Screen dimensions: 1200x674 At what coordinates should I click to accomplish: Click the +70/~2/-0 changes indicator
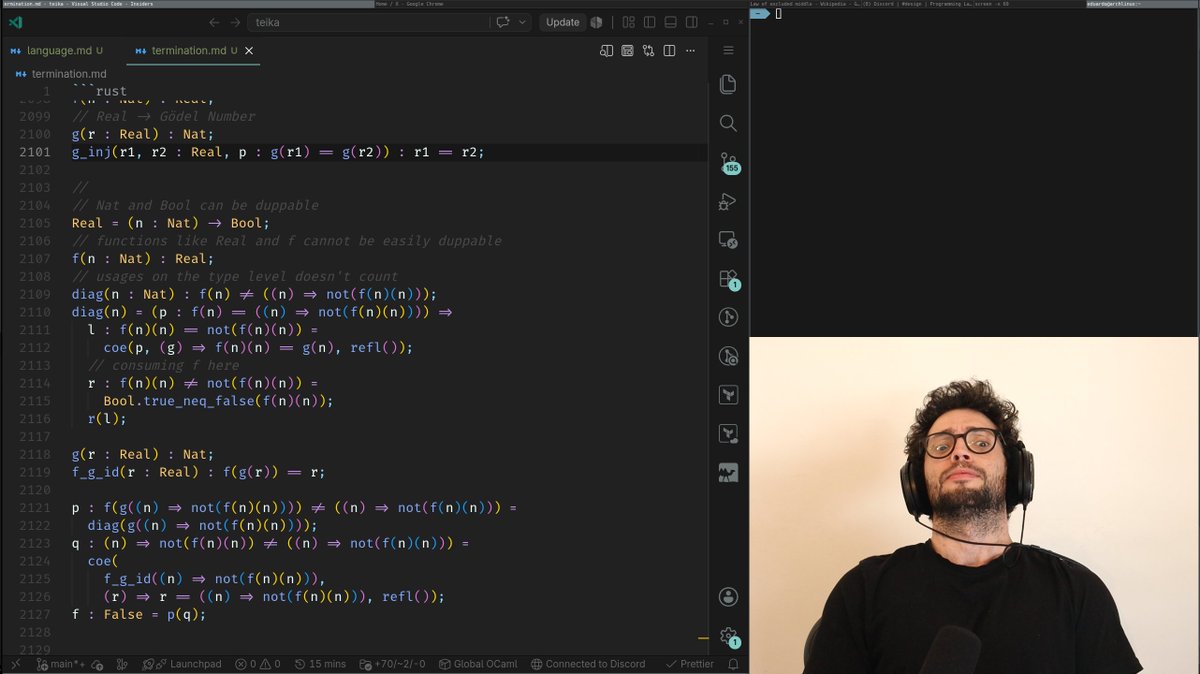click(x=391, y=664)
